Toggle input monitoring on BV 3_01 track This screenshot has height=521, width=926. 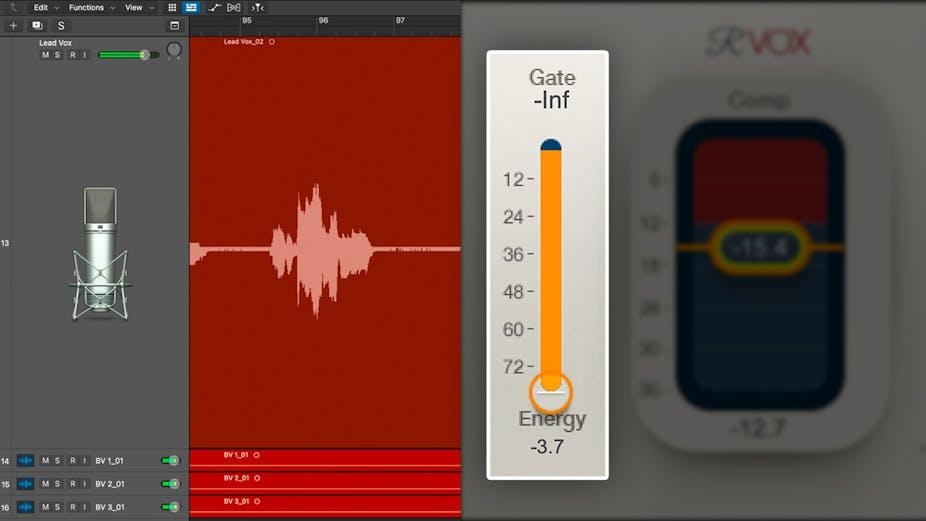(84, 507)
